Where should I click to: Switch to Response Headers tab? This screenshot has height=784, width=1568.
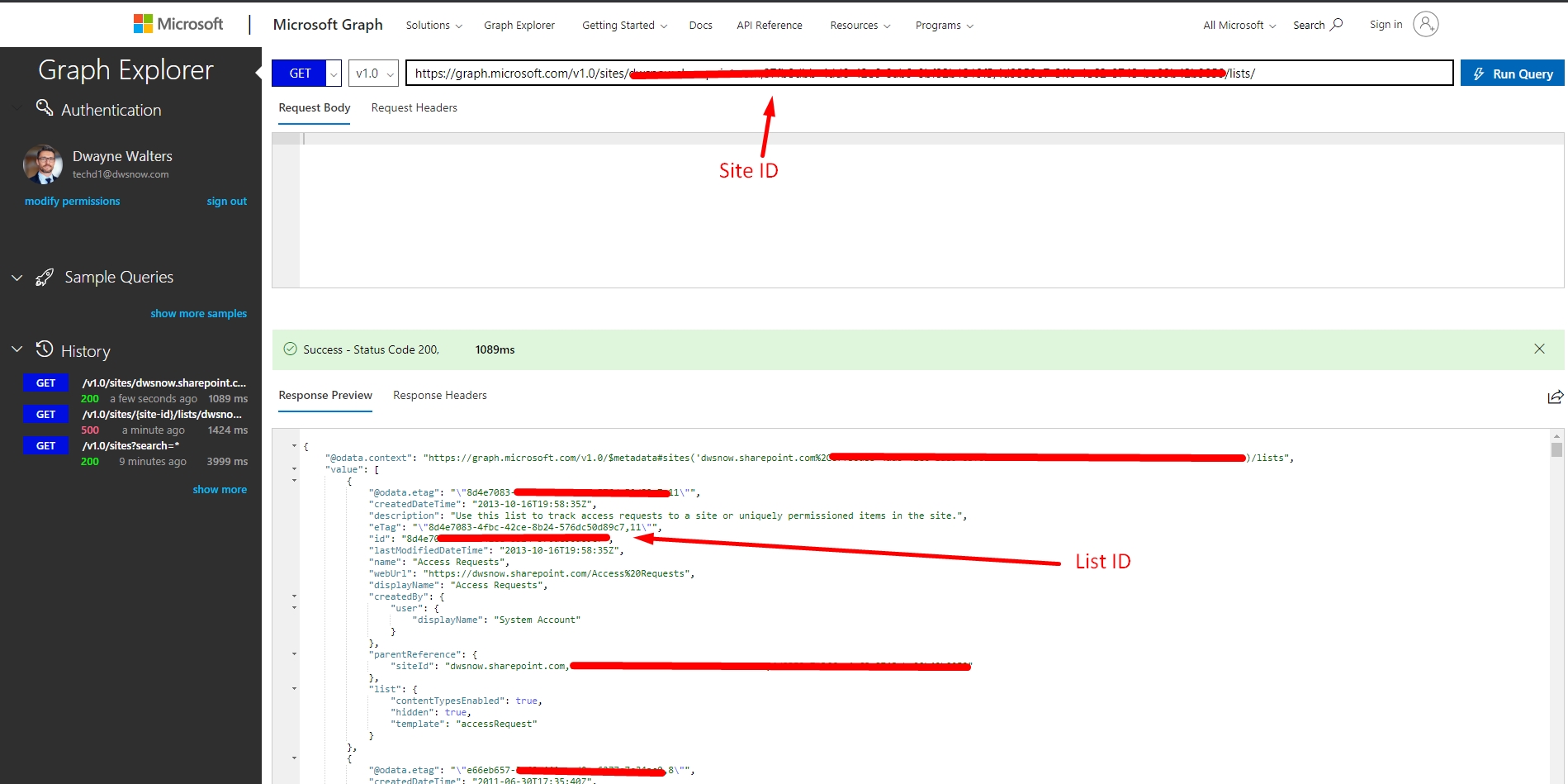pyautogui.click(x=440, y=396)
